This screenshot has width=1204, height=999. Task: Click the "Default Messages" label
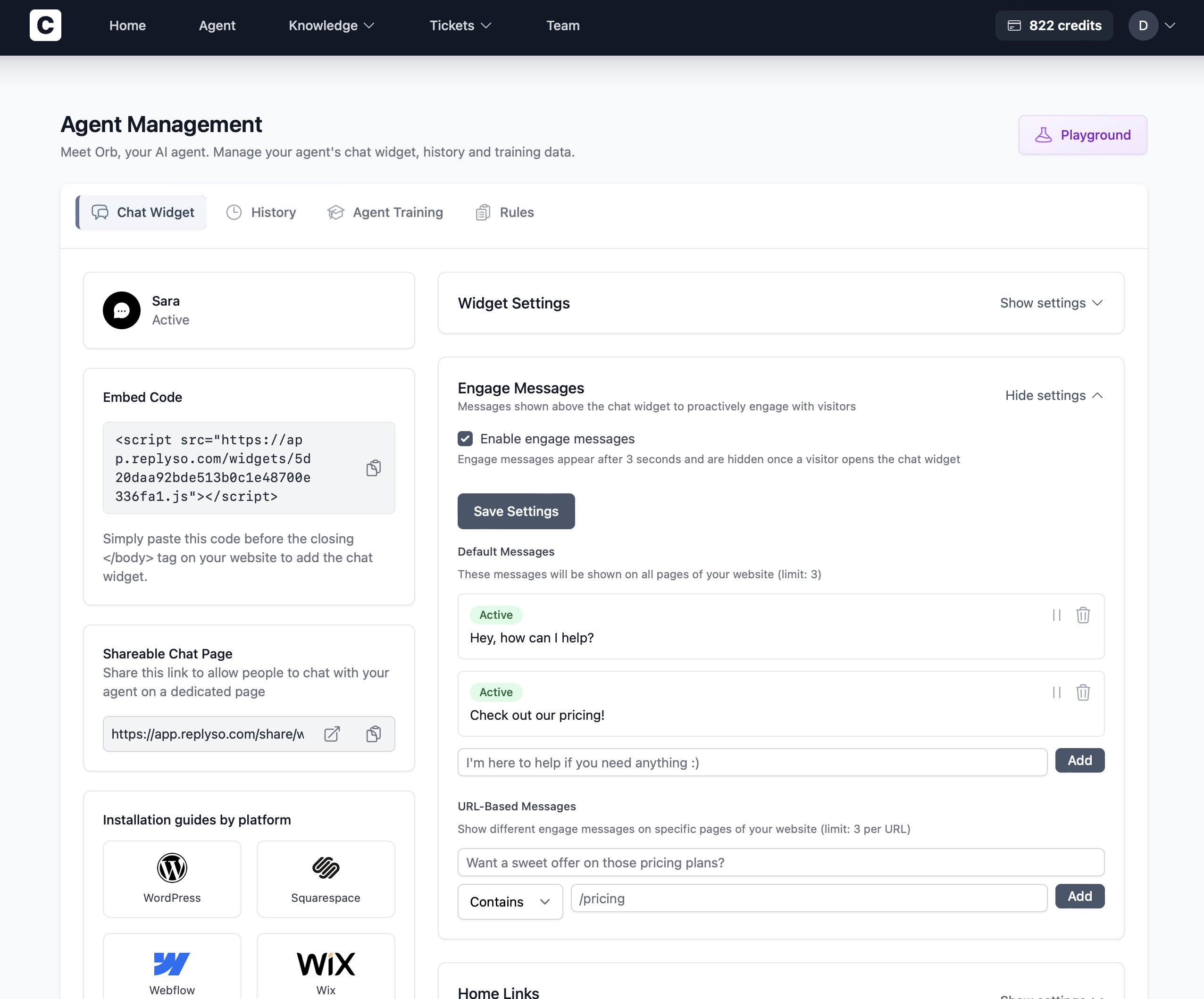click(x=506, y=551)
